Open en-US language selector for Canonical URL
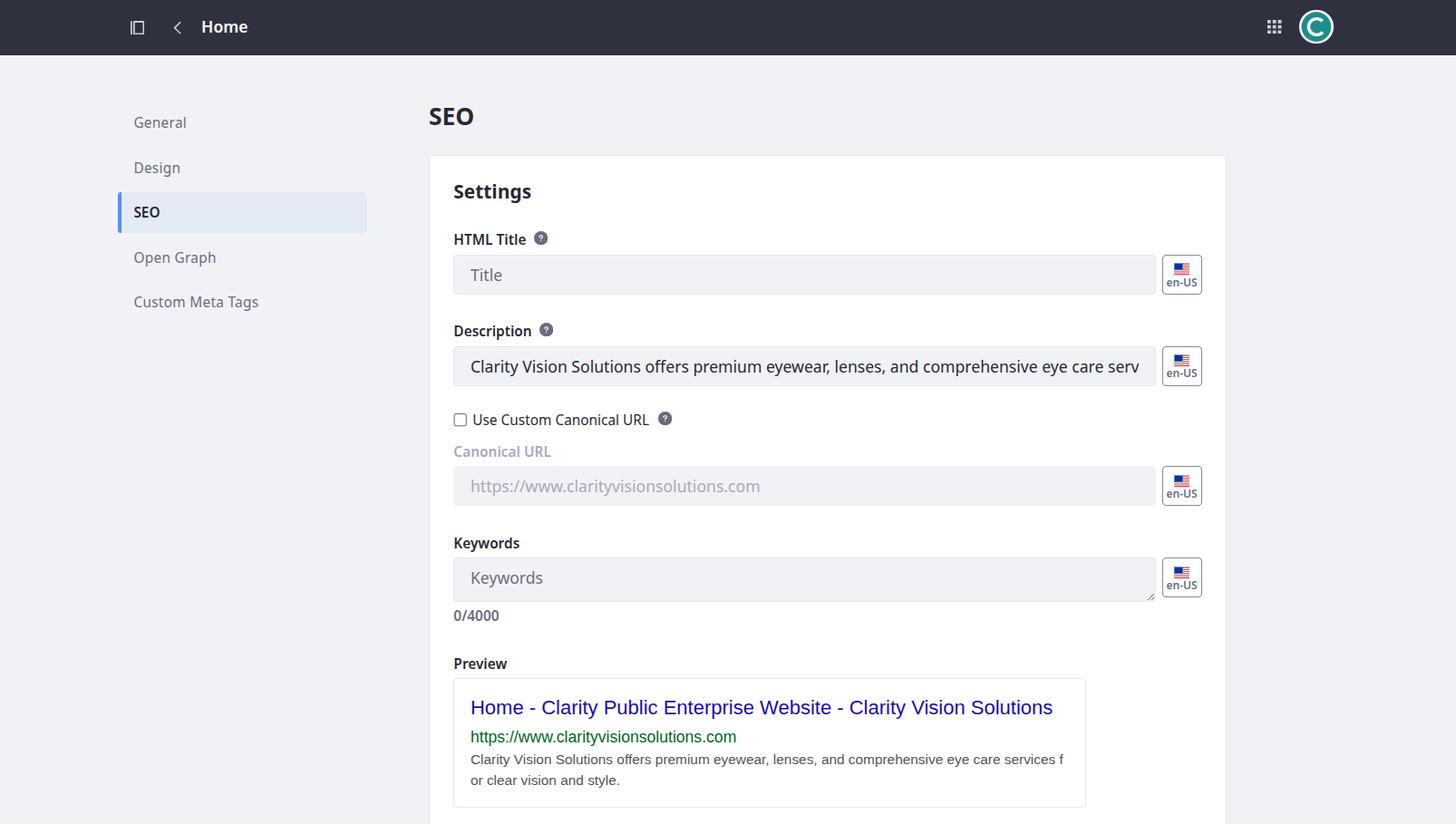Viewport: 1456px width, 824px height. click(x=1181, y=486)
